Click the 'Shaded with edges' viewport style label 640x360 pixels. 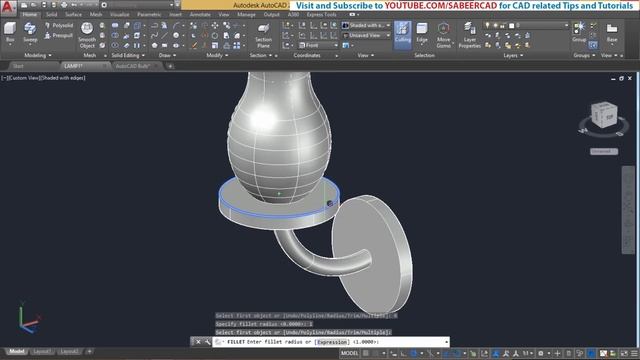pyautogui.click(x=63, y=78)
